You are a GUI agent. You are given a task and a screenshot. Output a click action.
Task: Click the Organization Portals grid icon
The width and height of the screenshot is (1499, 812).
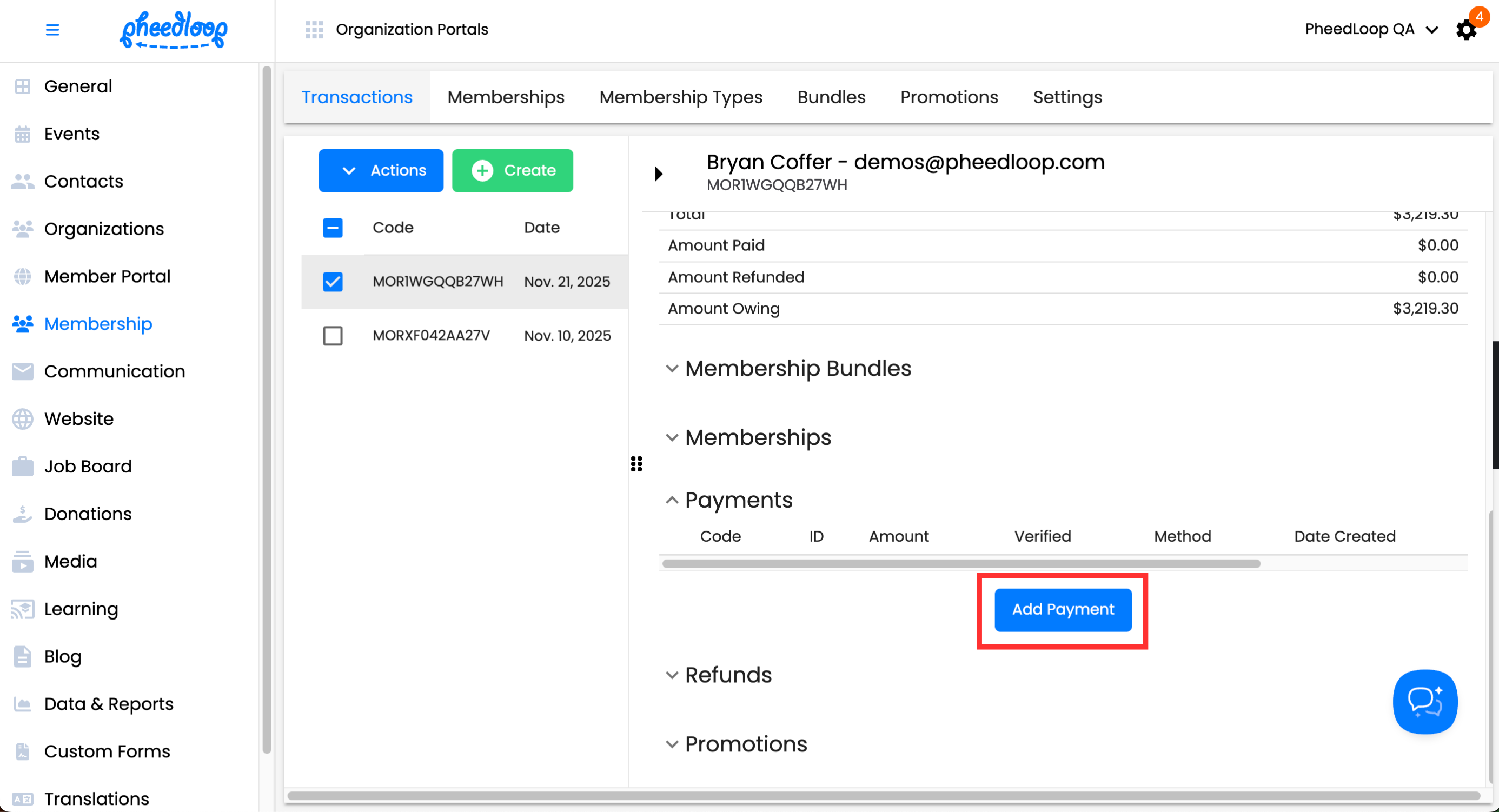(x=314, y=30)
